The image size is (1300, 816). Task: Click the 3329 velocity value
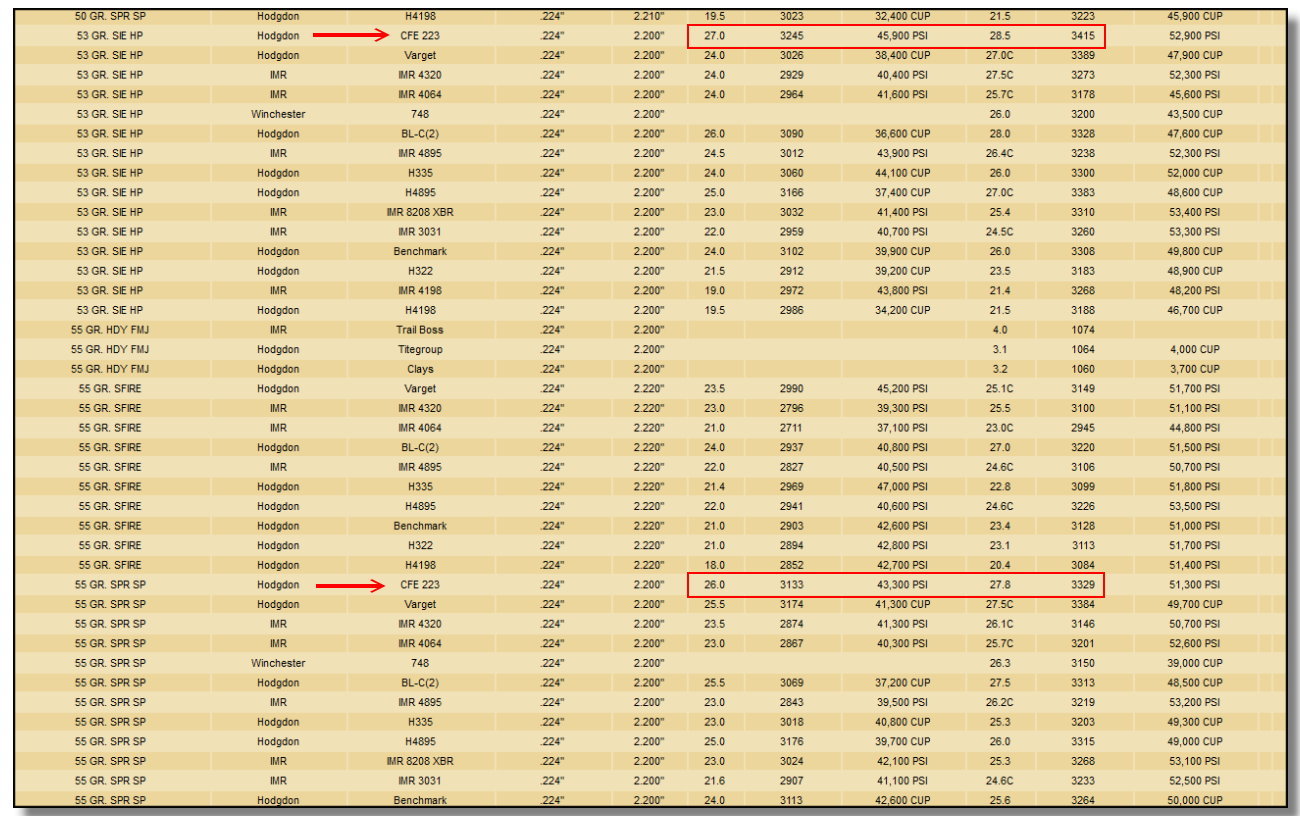click(1082, 585)
